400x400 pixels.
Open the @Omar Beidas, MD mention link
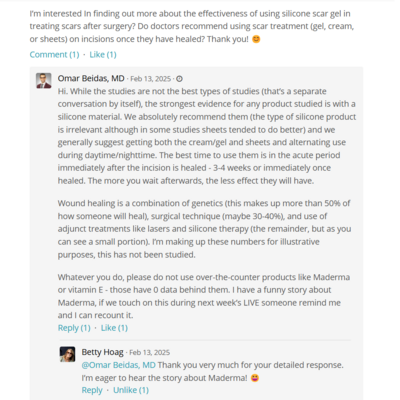tap(119, 365)
